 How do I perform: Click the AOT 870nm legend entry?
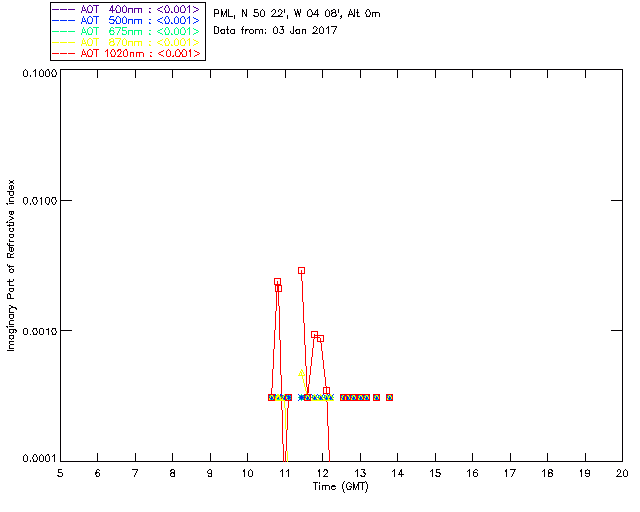(x=127, y=42)
